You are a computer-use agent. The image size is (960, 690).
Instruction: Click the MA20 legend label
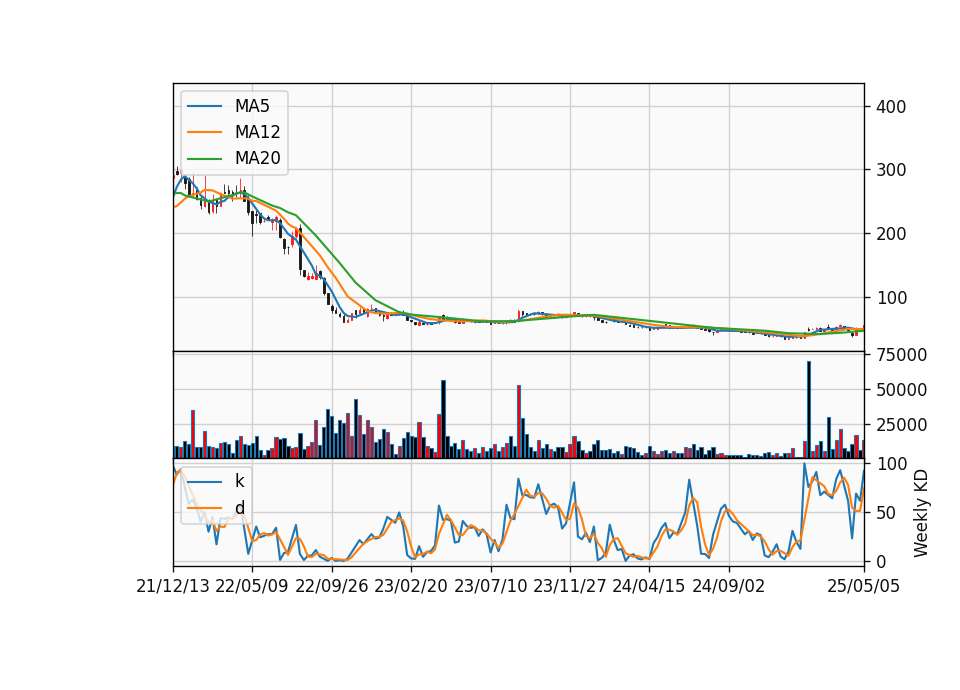click(x=257, y=158)
